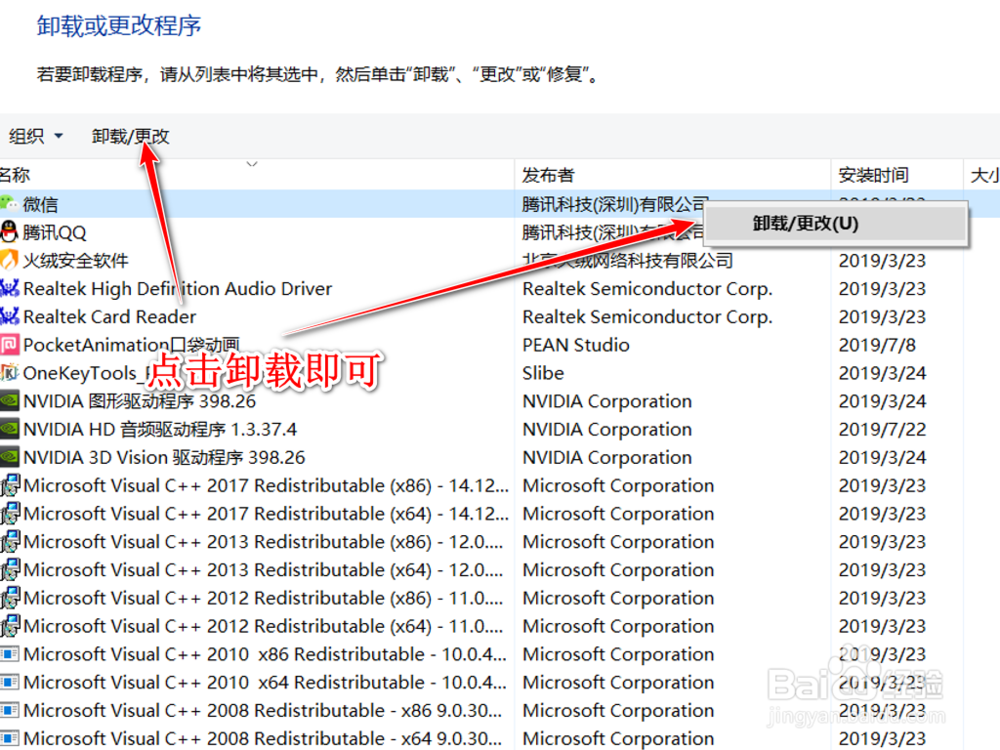Select the Realtek Card Reader entry

pyautogui.click(x=110, y=316)
